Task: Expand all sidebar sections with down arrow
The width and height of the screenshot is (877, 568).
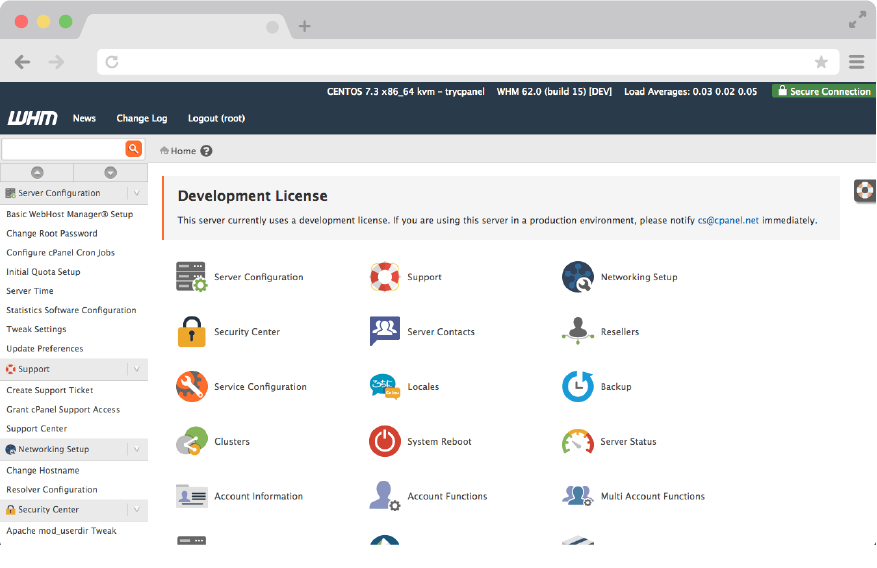Action: point(111,172)
